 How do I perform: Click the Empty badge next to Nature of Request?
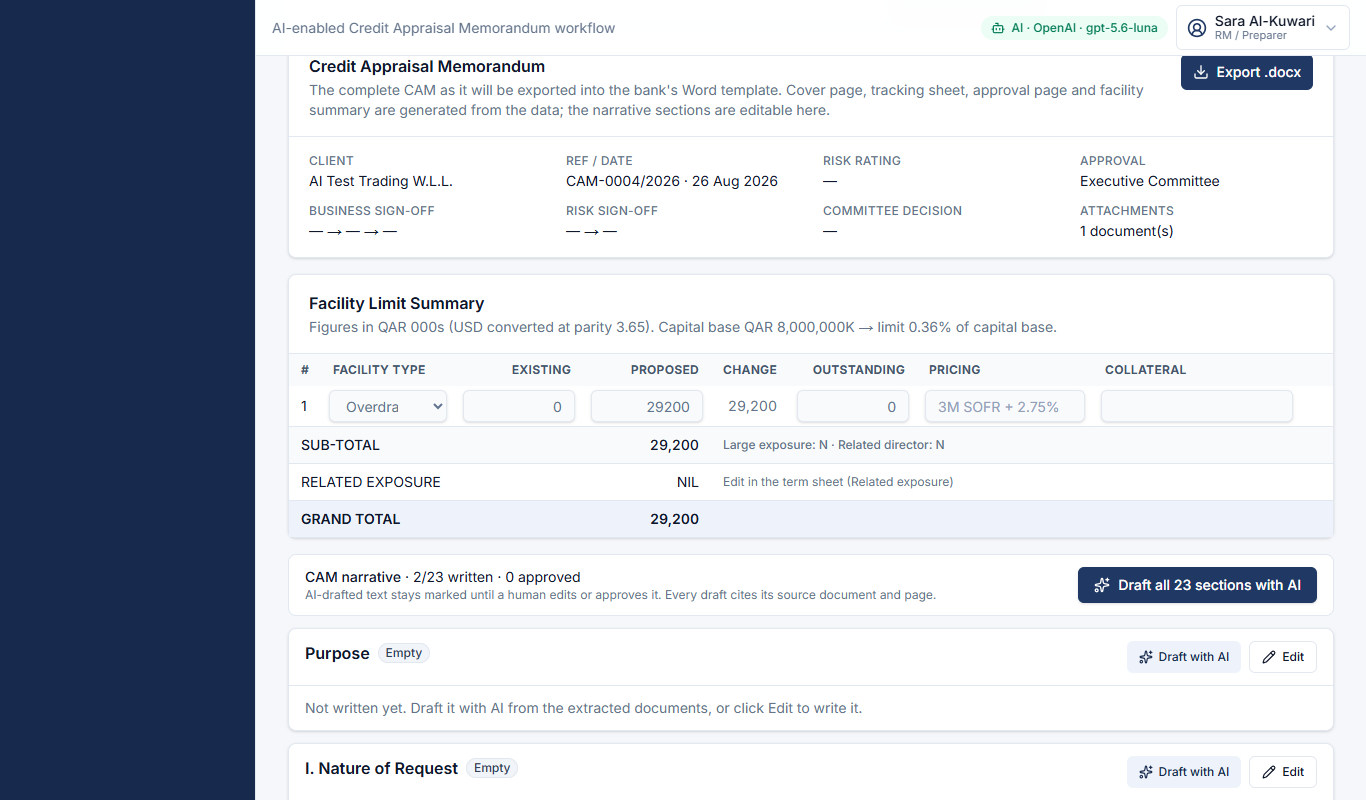click(x=492, y=768)
